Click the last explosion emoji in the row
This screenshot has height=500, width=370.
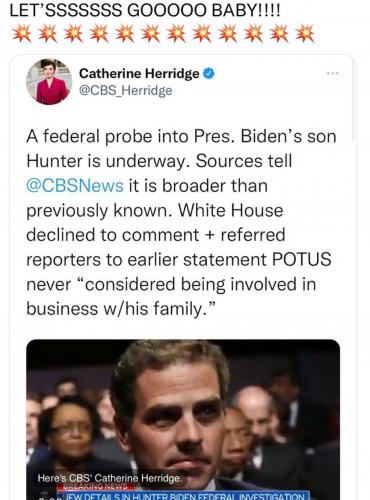tap(304, 34)
